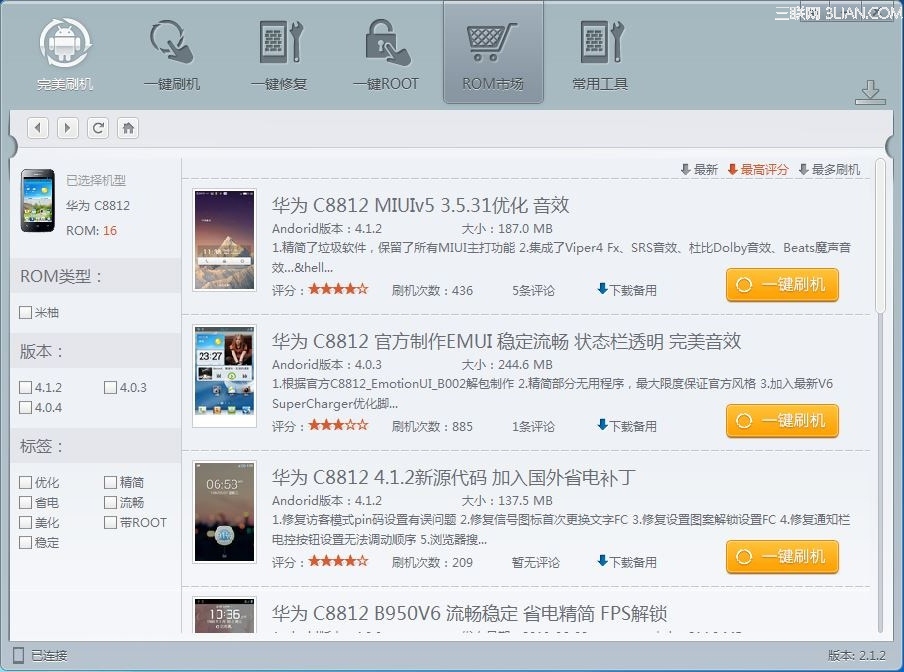Click 一键刷机 button for MIUIv5 ROM
Screen dimensions: 904x672
[x=782, y=285]
